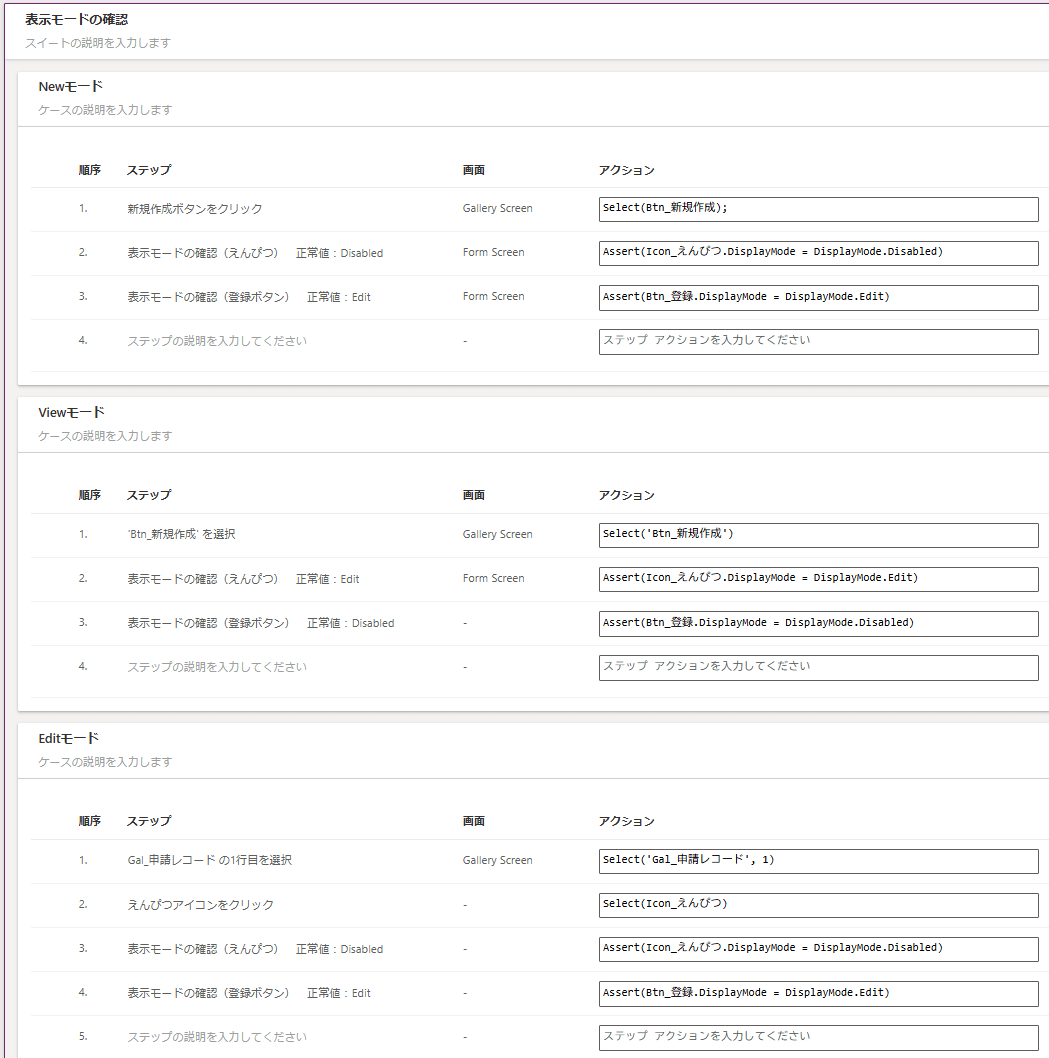Edit the suite title 表示モードの確認
The image size is (1049, 1058).
[x=76, y=20]
